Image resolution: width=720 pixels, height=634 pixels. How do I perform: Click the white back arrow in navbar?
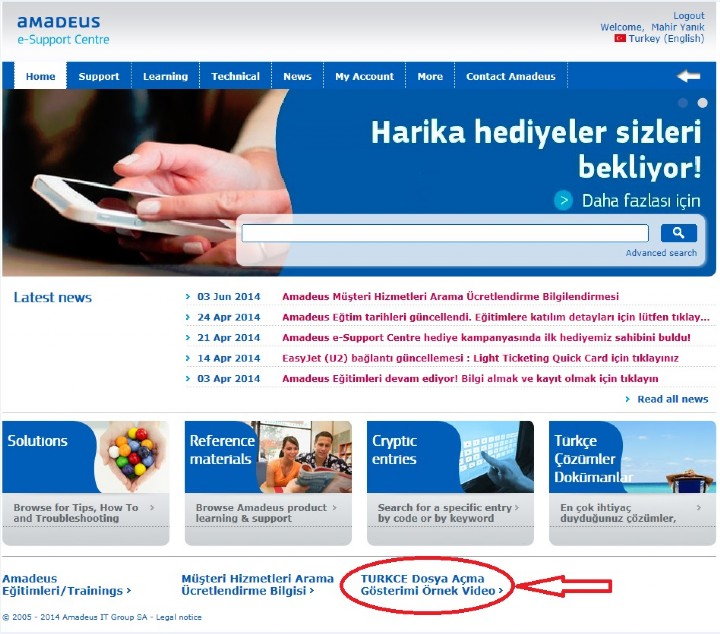688,76
